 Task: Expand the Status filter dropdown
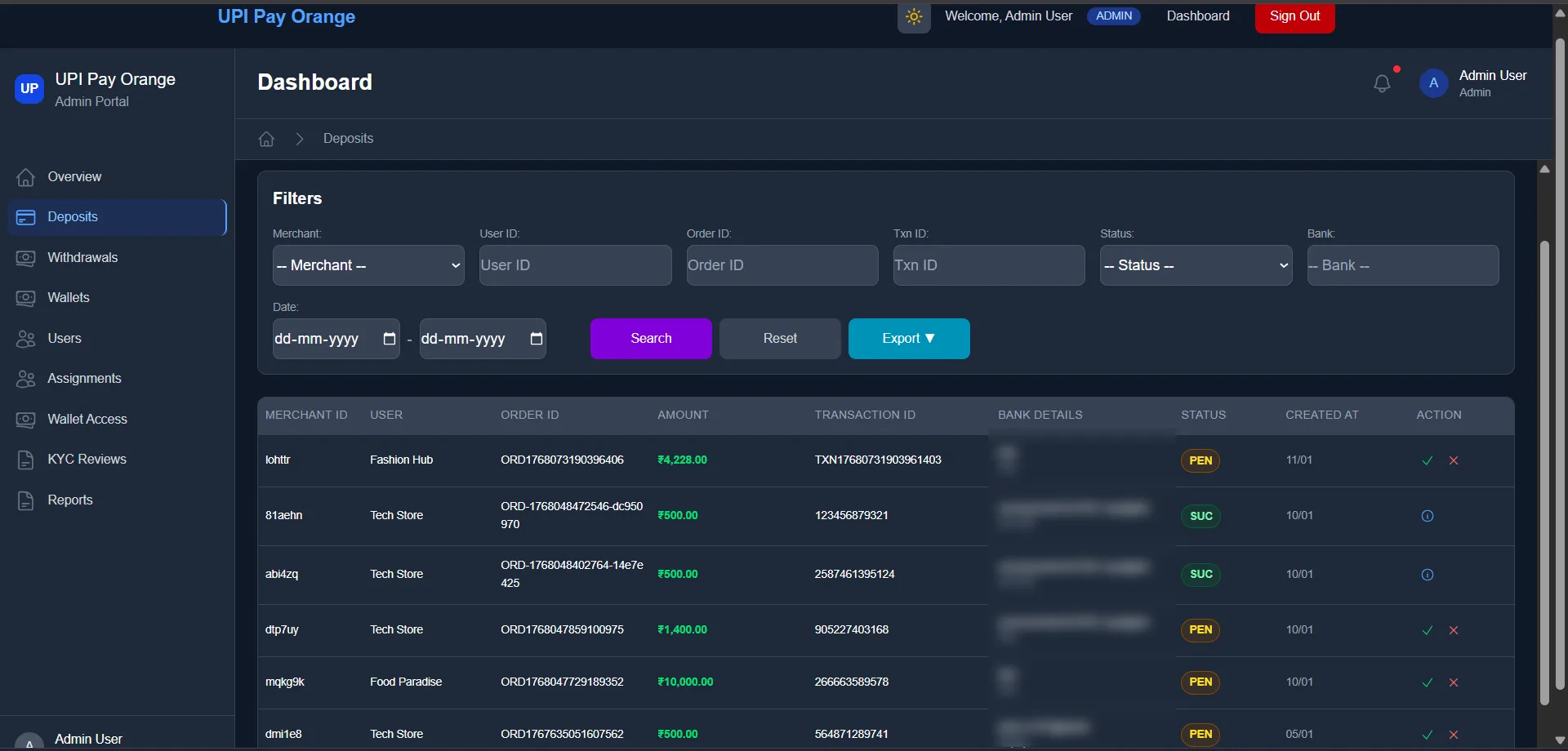1196,265
